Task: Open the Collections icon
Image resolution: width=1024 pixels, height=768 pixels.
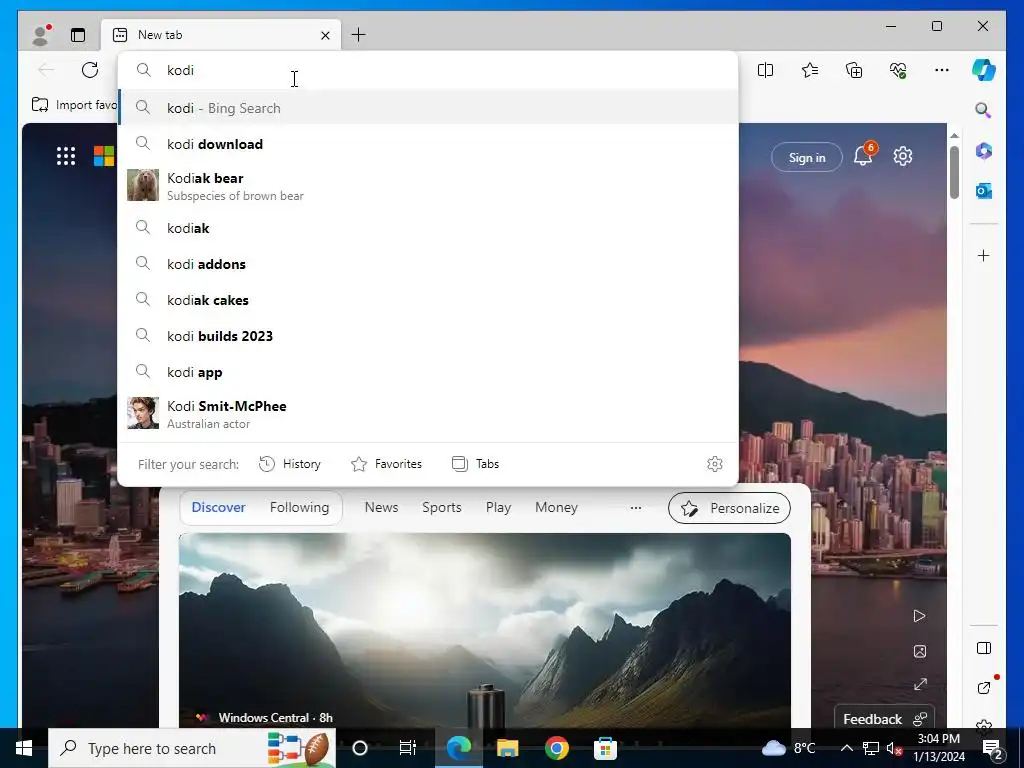Action: [854, 70]
